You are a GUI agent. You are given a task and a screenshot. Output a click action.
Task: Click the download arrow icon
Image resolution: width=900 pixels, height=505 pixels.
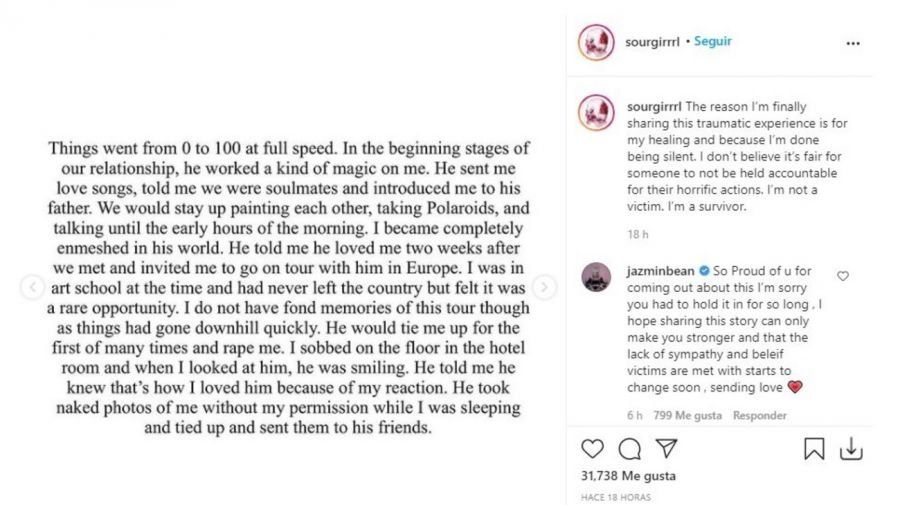tap(850, 449)
